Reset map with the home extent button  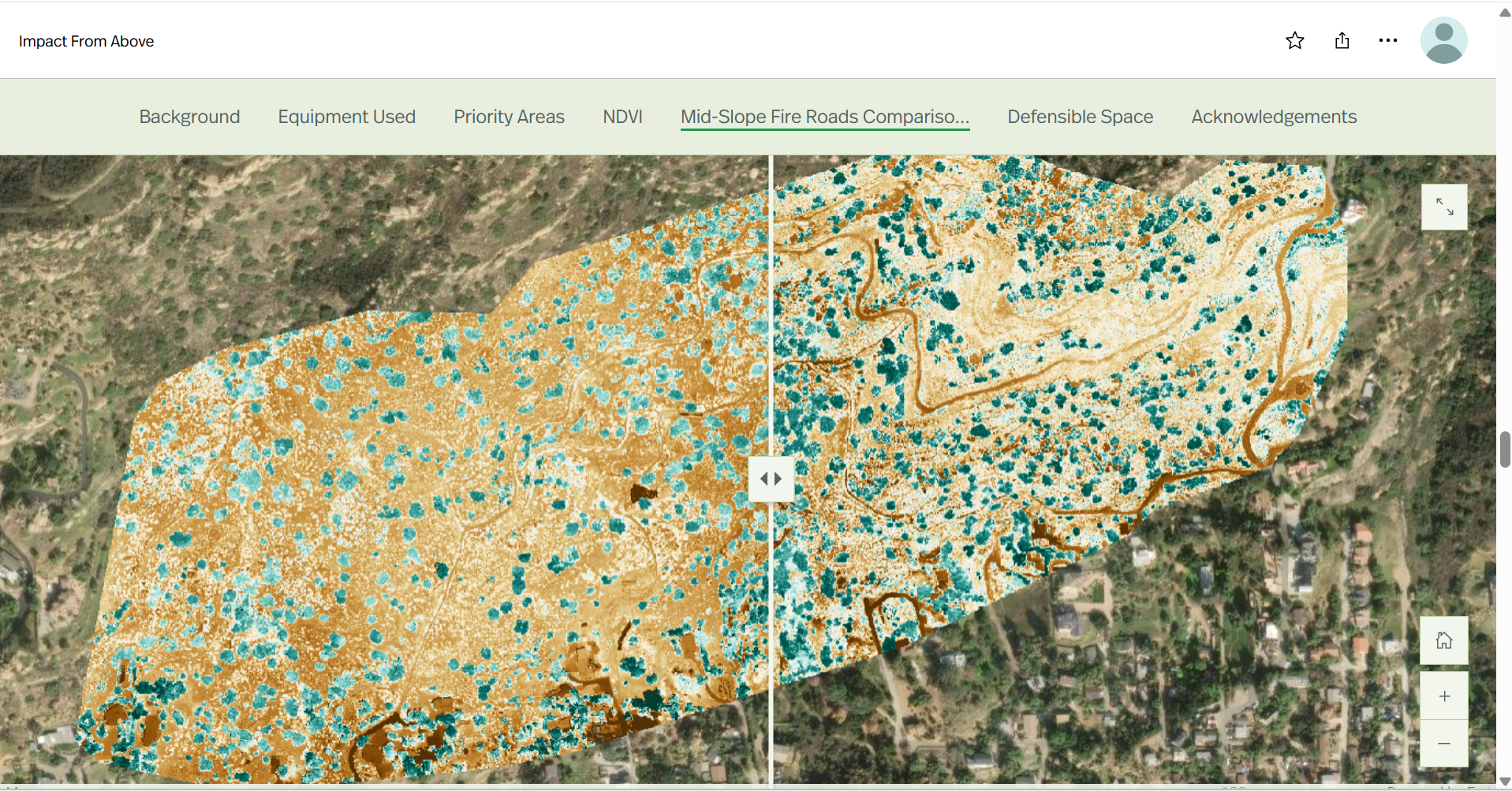[x=1443, y=640]
